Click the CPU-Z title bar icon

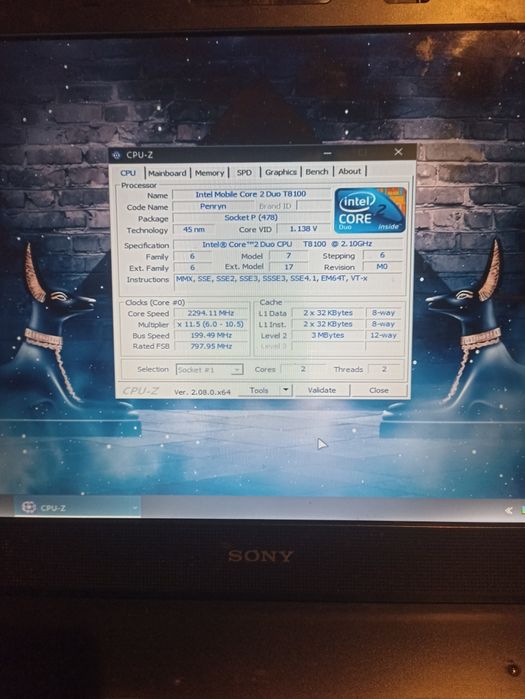point(117,155)
